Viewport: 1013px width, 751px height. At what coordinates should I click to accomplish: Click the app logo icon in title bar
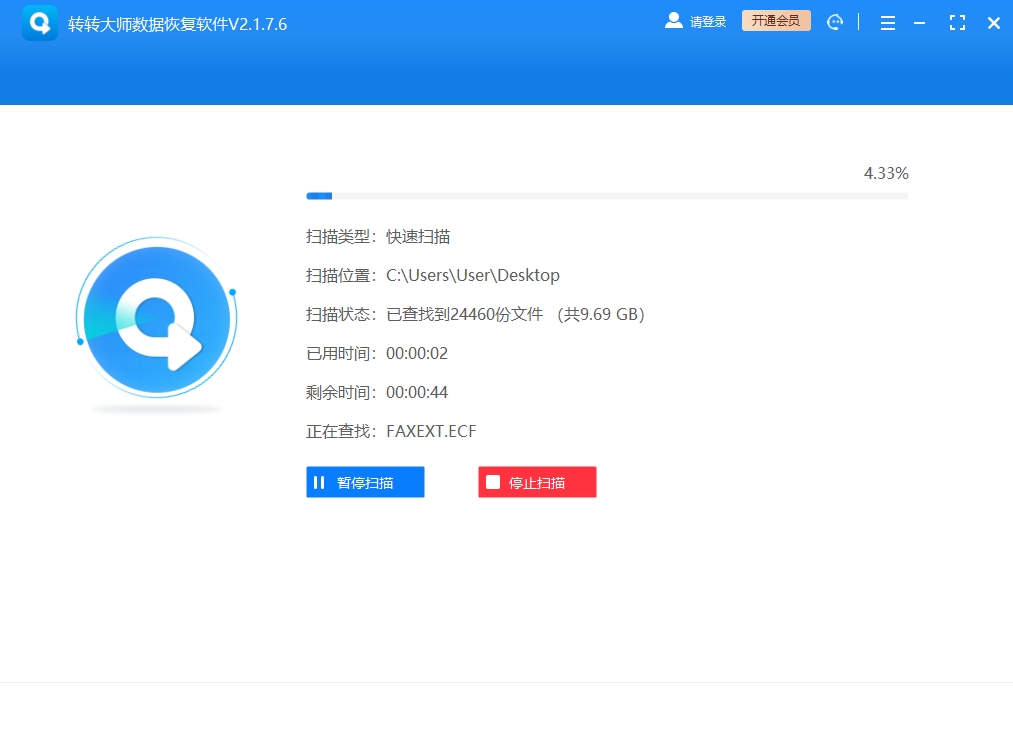(x=39, y=22)
